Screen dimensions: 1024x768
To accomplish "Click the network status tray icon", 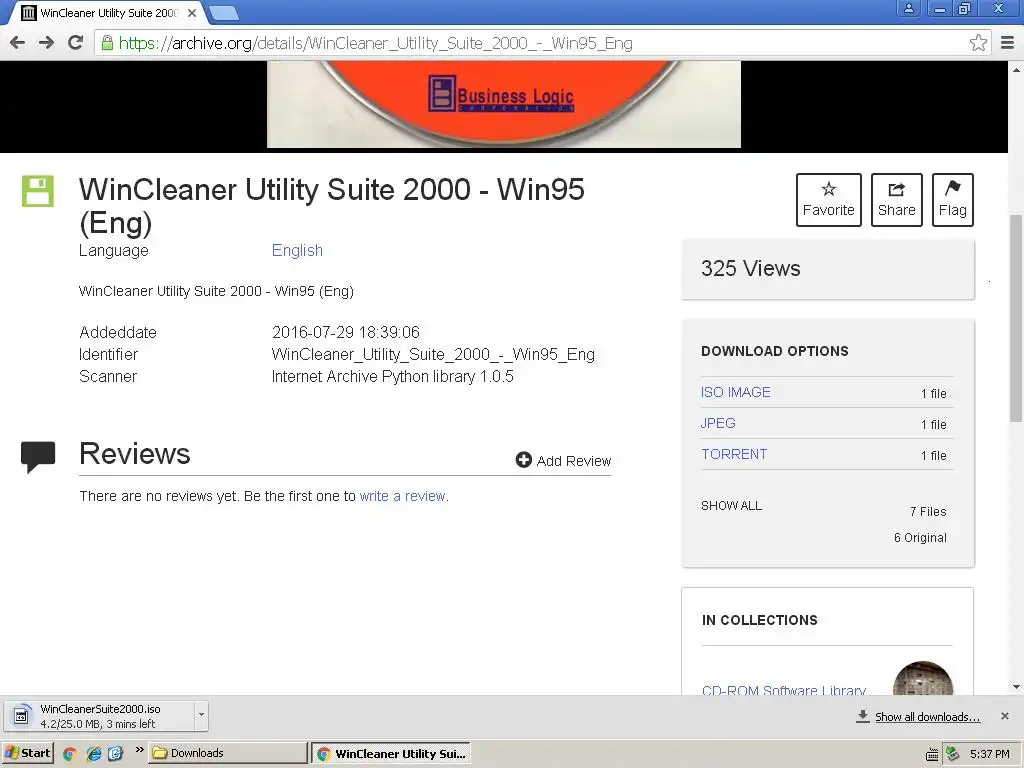I will pyautogui.click(x=952, y=754).
